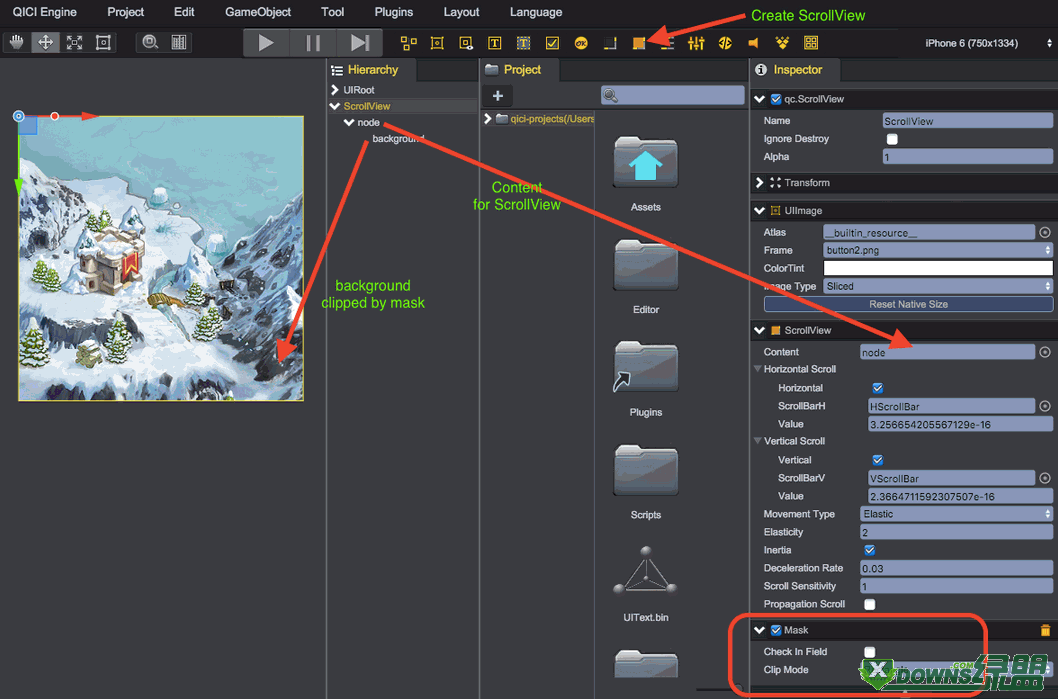Select the scale tool with corner arrows
The width and height of the screenshot is (1058, 699).
pyautogui.click(x=74, y=43)
